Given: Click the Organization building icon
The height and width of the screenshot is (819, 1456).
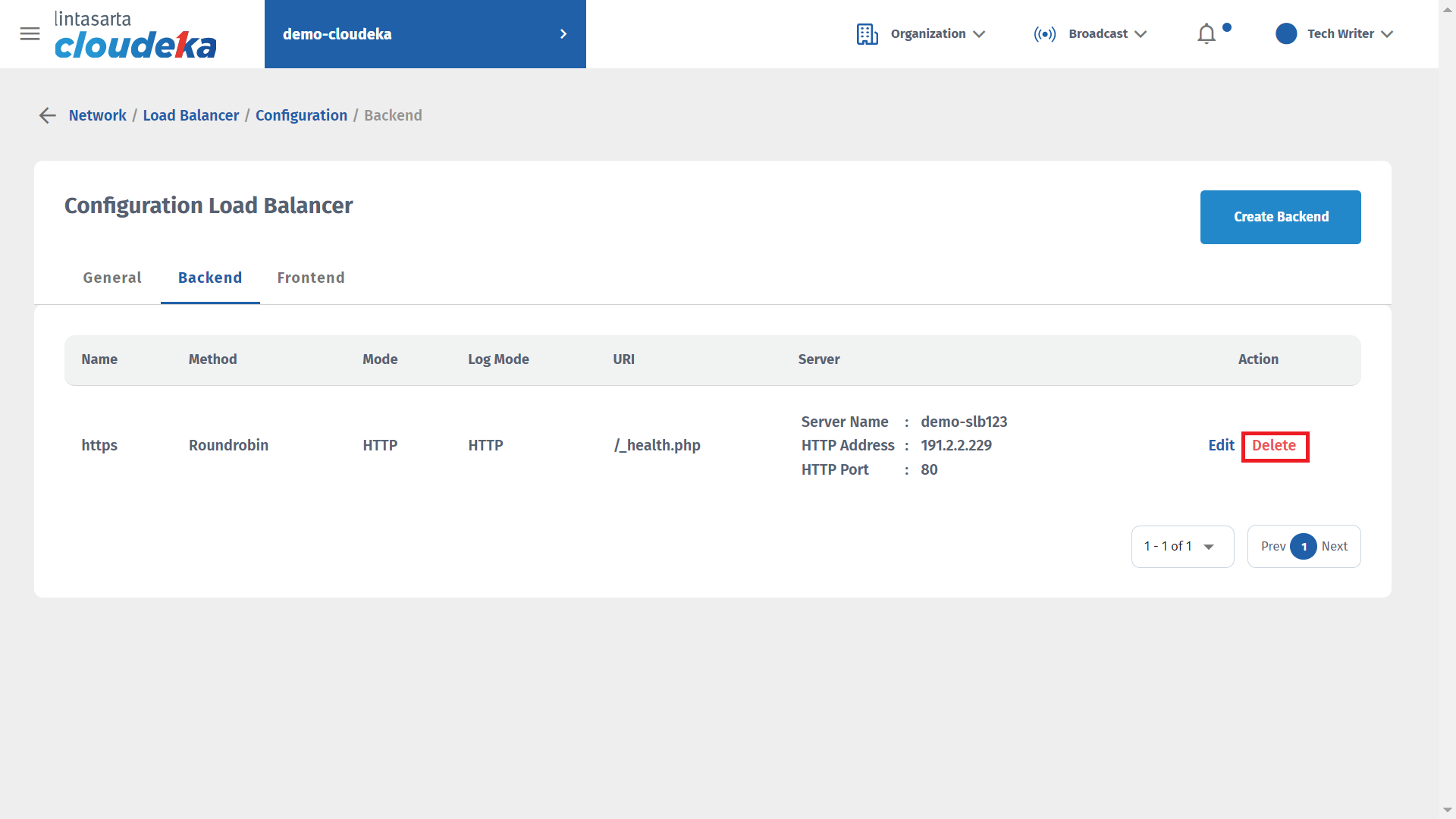Looking at the screenshot, I should (867, 34).
